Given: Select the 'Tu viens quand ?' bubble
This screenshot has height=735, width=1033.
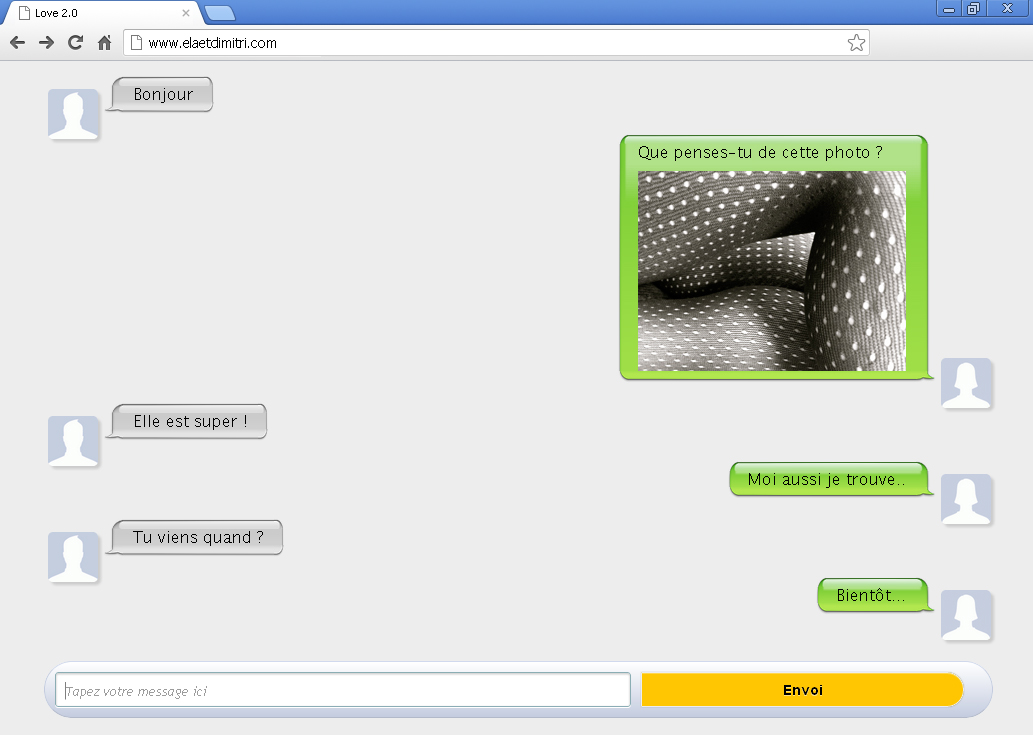Looking at the screenshot, I should (197, 537).
